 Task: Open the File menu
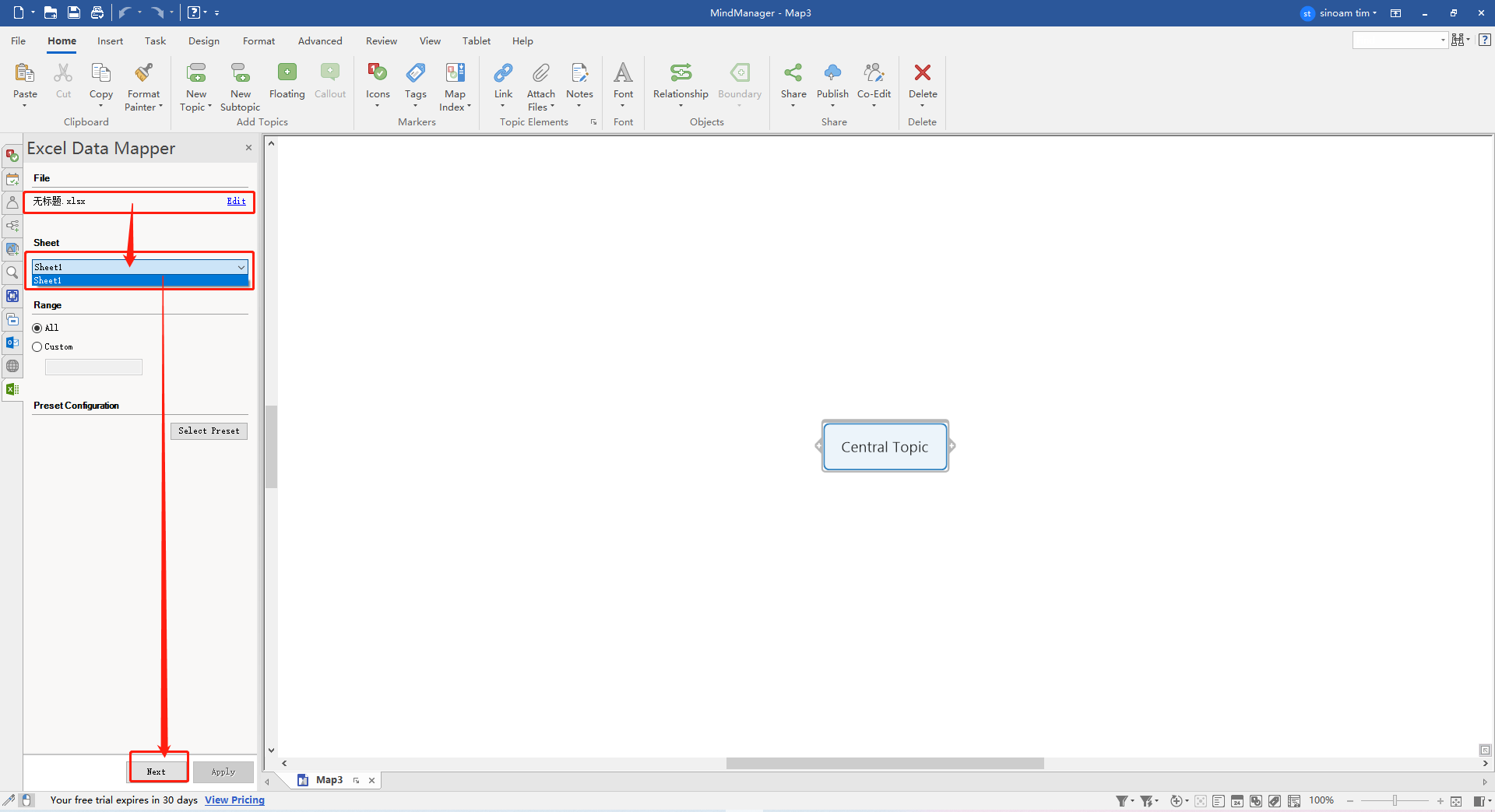pos(18,40)
